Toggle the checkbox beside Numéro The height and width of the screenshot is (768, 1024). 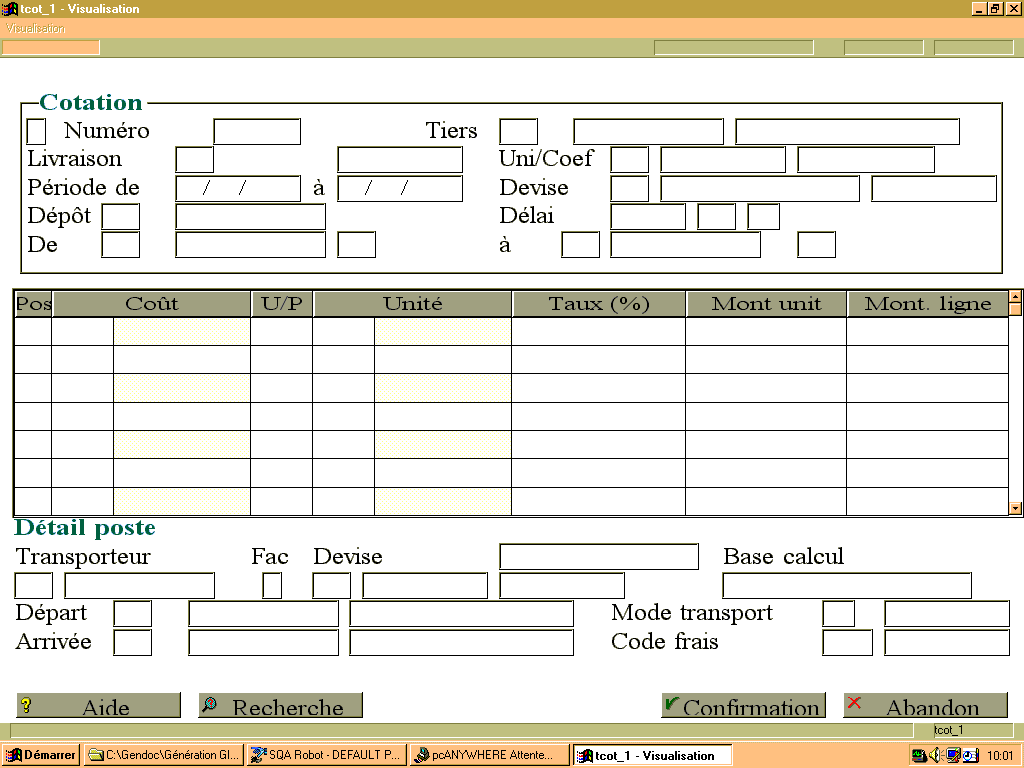(x=36, y=131)
